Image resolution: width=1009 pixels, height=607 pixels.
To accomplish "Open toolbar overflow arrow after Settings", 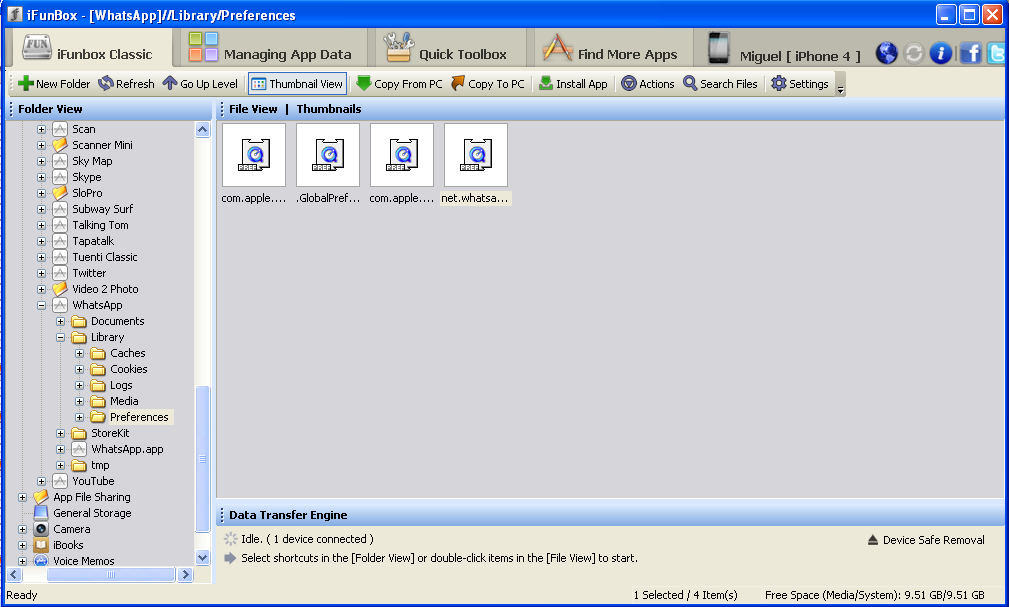I will [x=840, y=85].
